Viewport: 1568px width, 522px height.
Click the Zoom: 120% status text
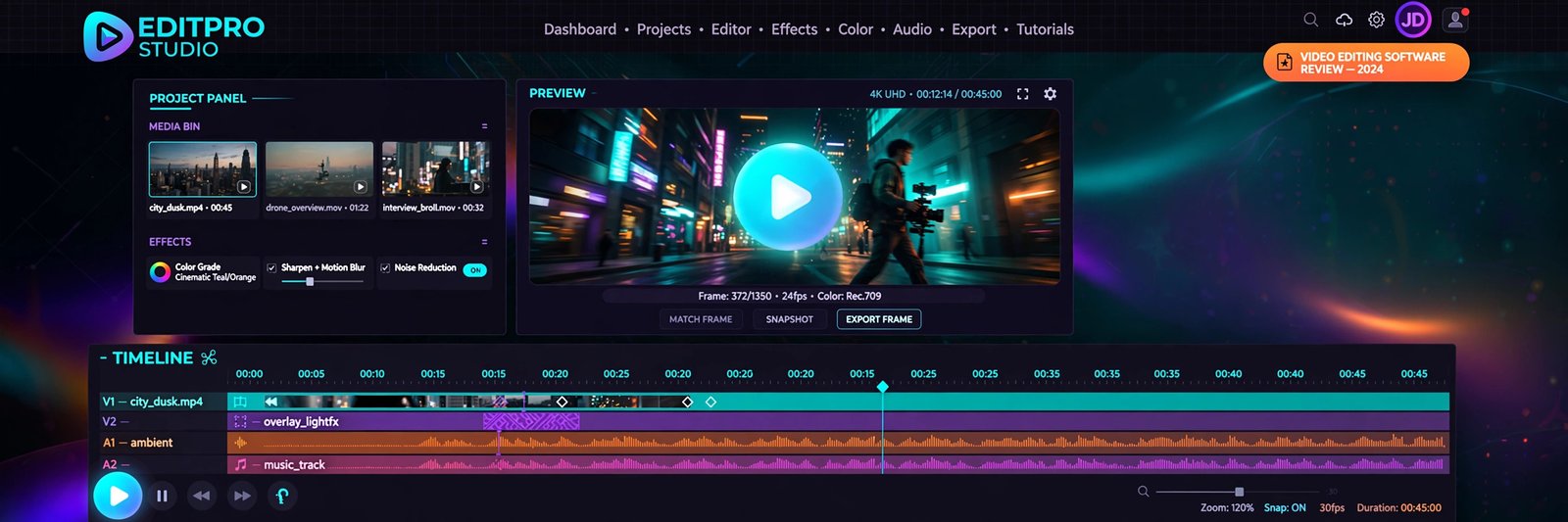point(1227,508)
